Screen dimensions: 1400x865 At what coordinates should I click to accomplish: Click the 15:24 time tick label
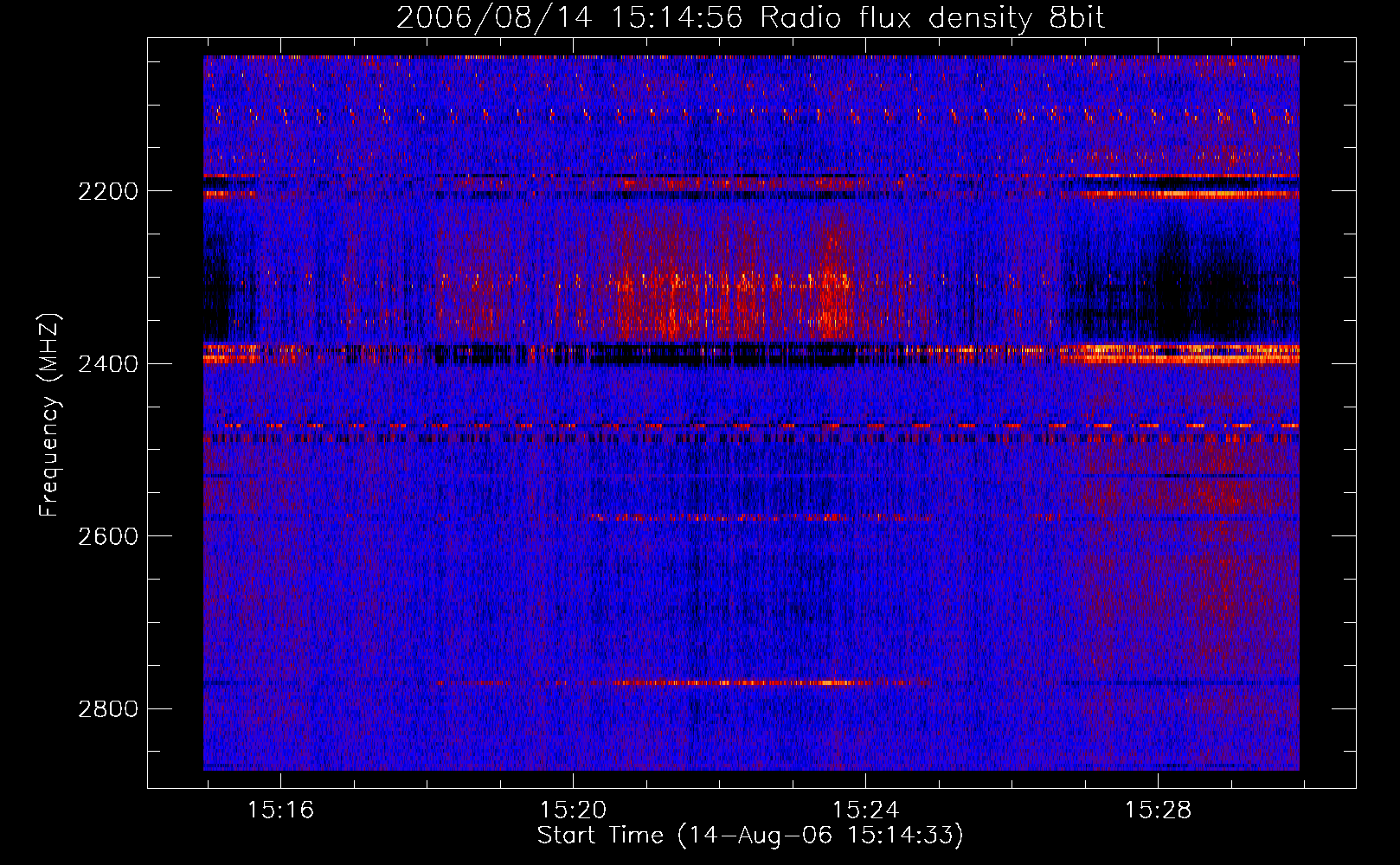pos(865,811)
